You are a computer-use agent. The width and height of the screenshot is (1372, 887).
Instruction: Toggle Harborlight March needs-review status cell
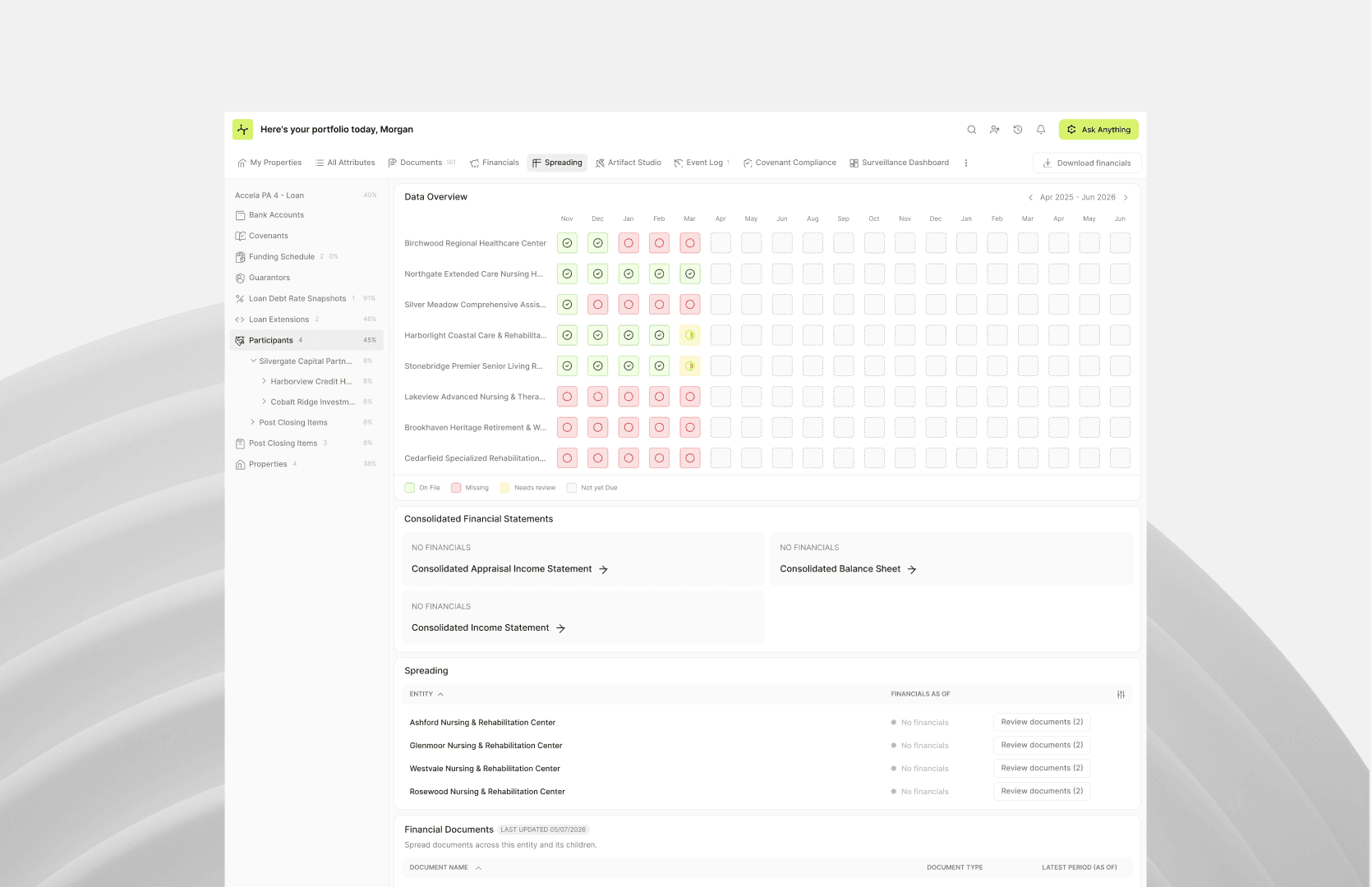click(690, 335)
